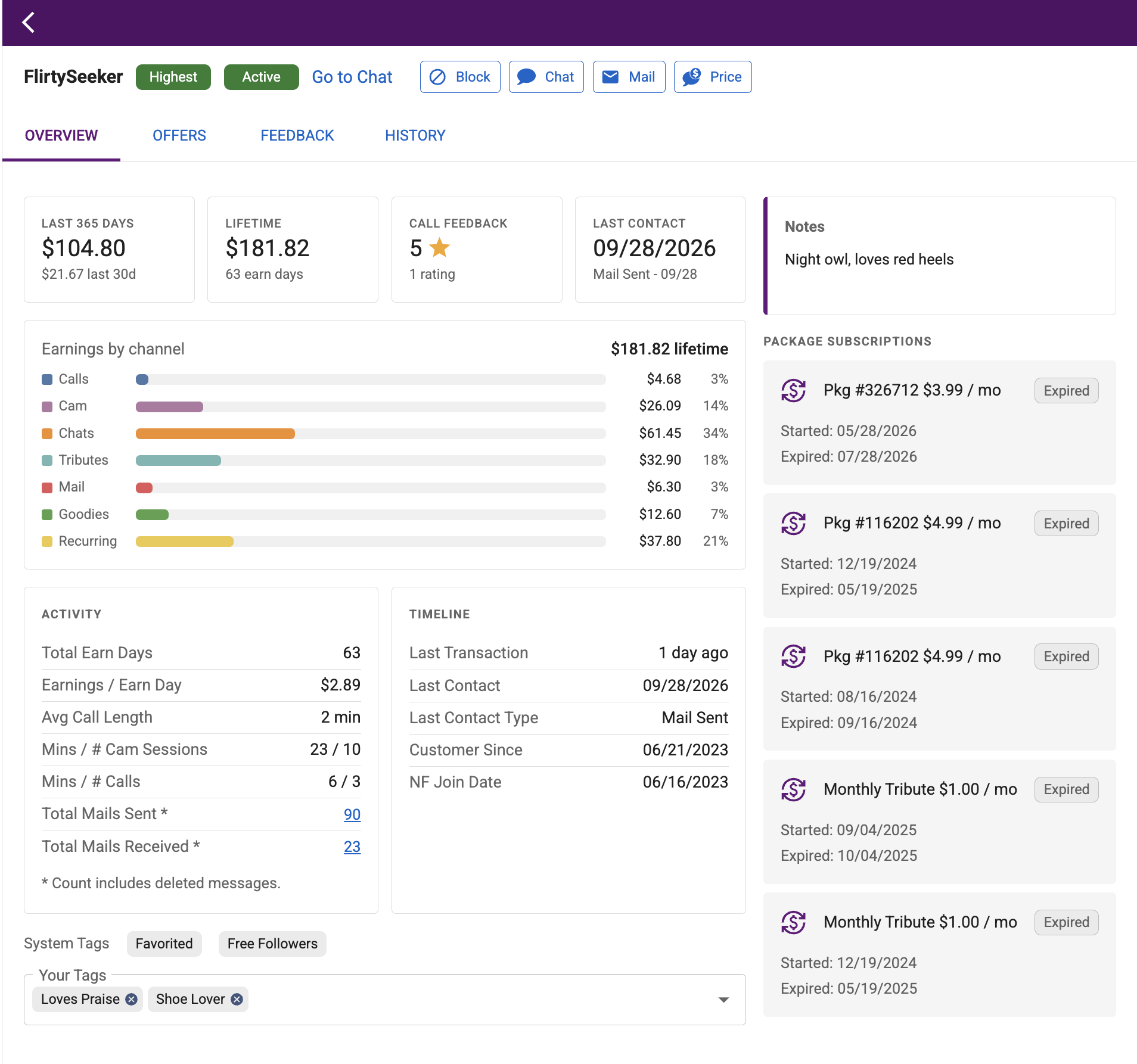Expand the Your Tags dropdown arrow
Image resolution: width=1137 pixels, height=1064 pixels.
723,1000
